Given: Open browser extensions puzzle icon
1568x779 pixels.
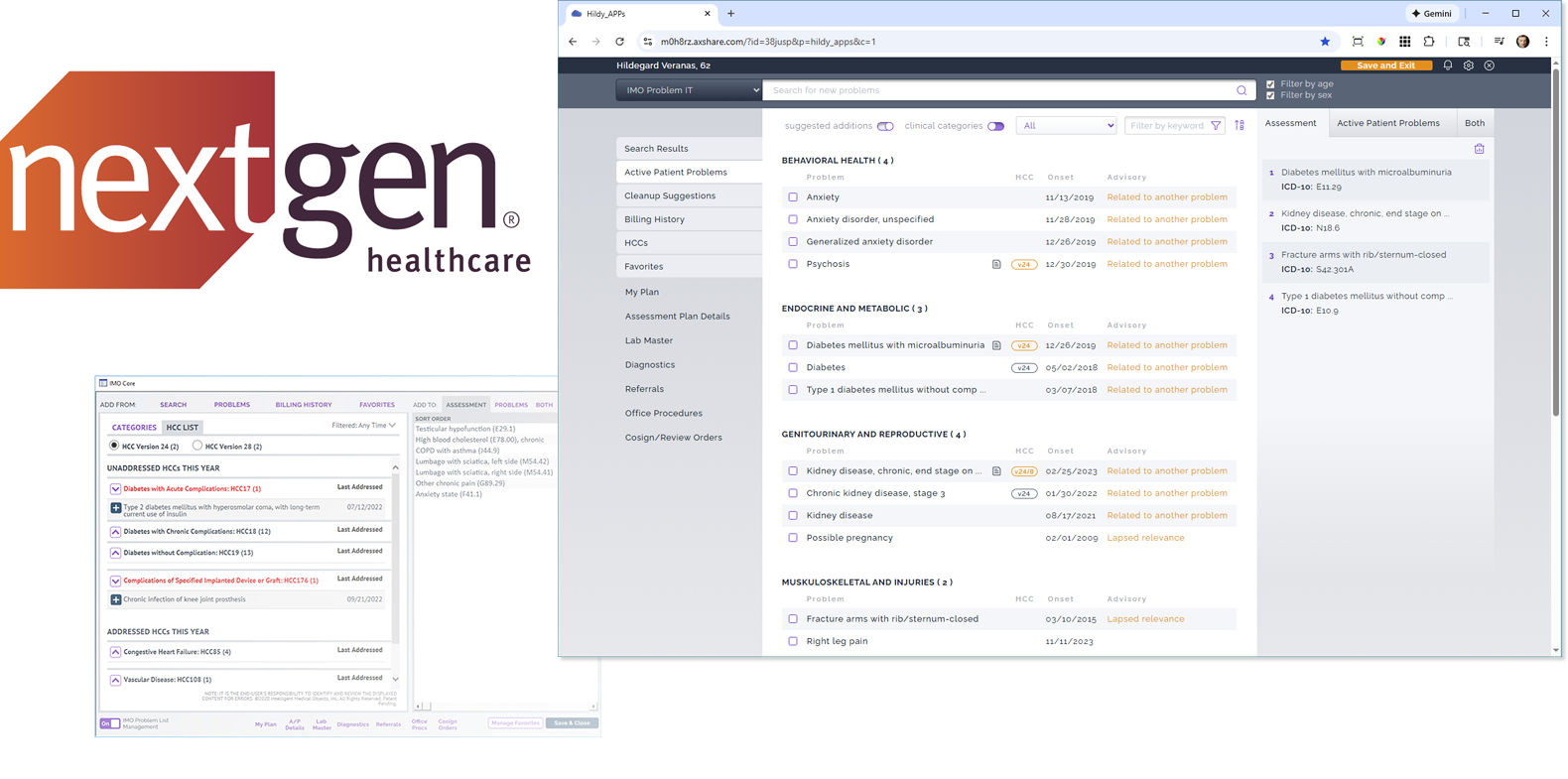Looking at the screenshot, I should point(1429,42).
